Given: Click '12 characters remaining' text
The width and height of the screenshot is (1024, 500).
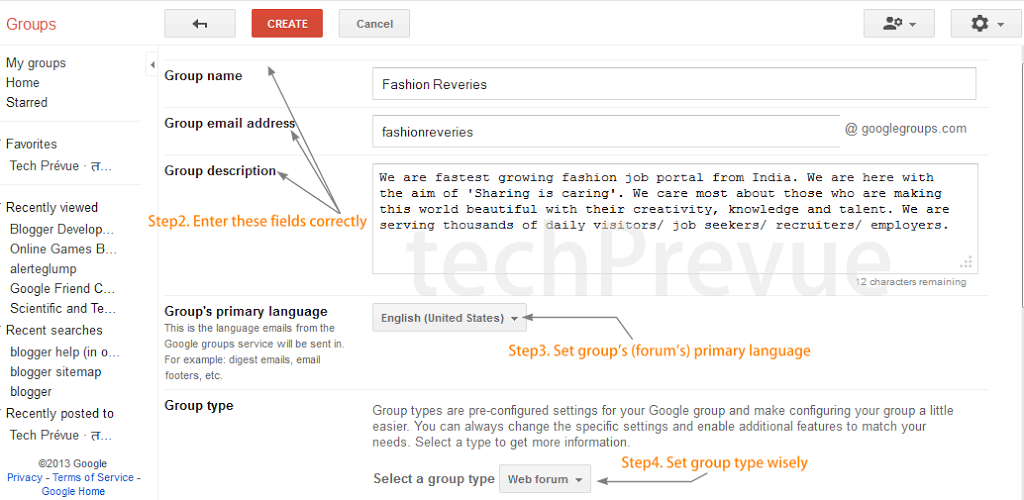Looking at the screenshot, I should click(910, 282).
